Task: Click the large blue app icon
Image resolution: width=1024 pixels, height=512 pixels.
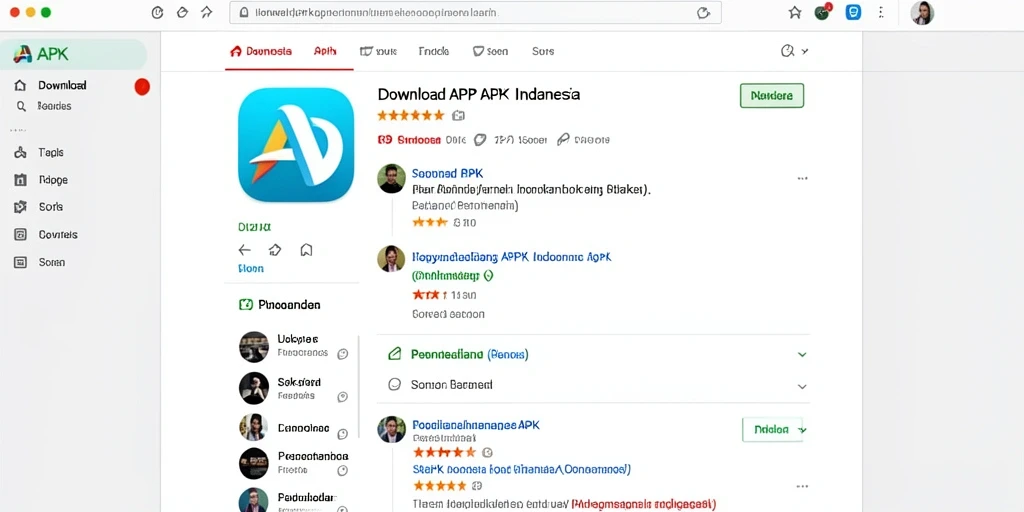Action: pos(296,144)
